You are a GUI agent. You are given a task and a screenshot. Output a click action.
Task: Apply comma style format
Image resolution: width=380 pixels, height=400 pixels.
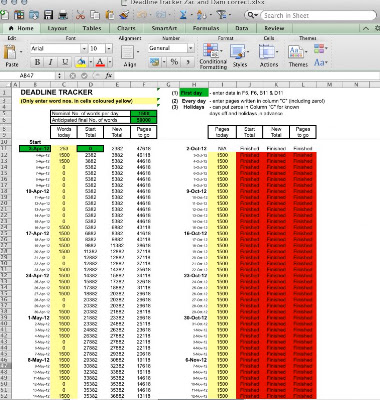[x=188, y=62]
